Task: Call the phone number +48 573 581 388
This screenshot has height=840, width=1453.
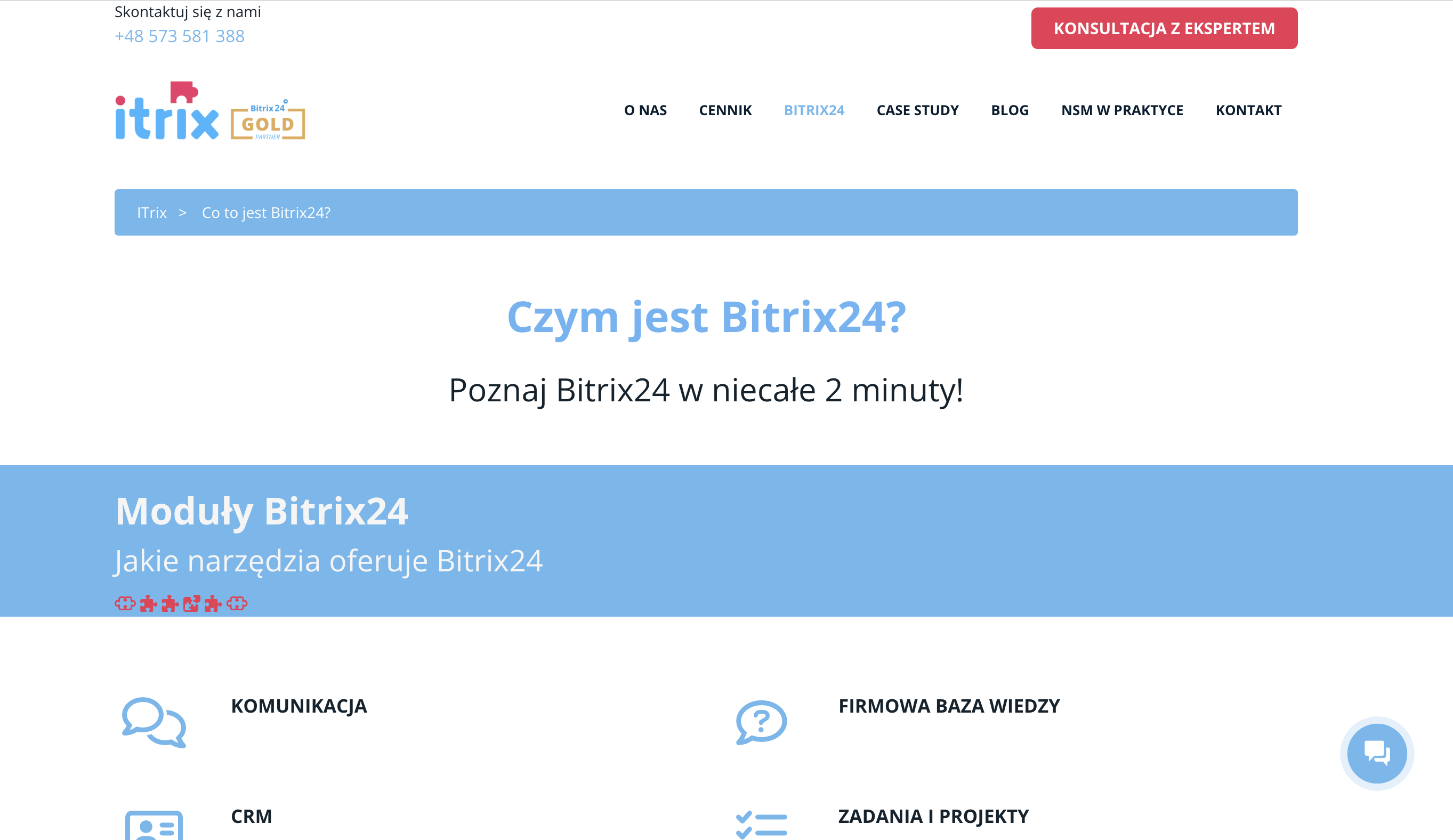Action: pyautogui.click(x=179, y=36)
